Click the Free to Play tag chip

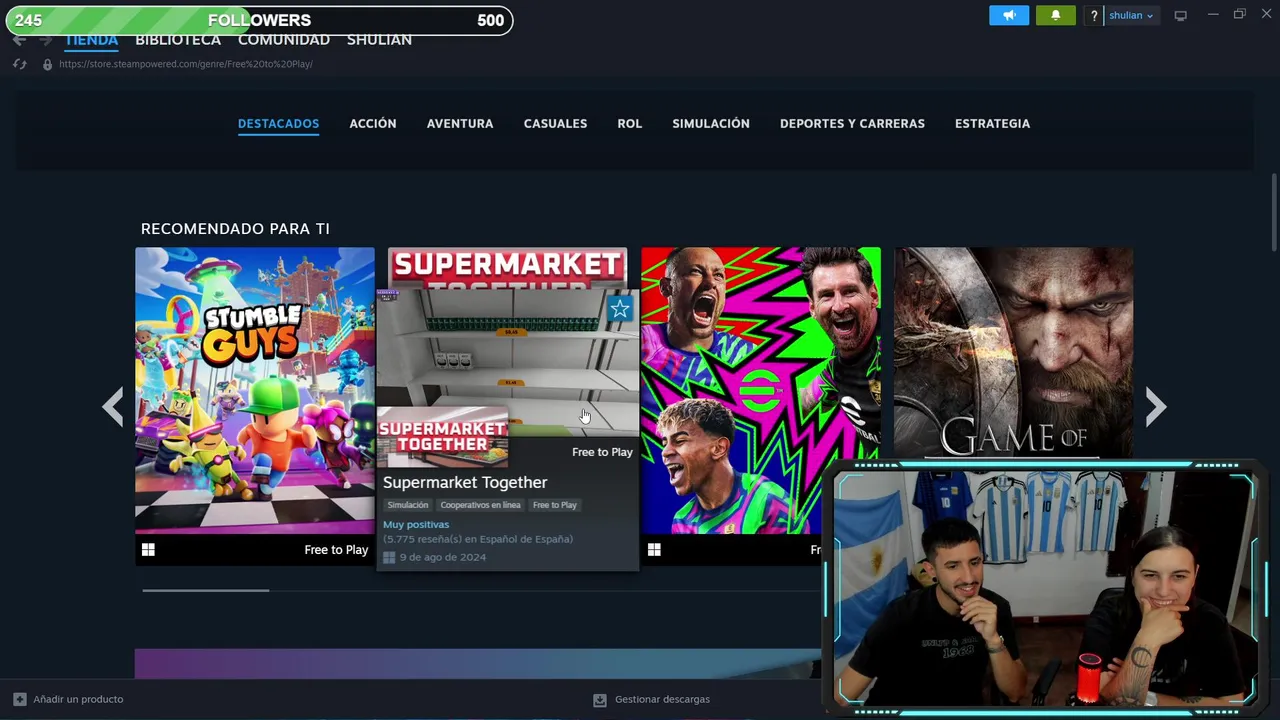(x=555, y=505)
